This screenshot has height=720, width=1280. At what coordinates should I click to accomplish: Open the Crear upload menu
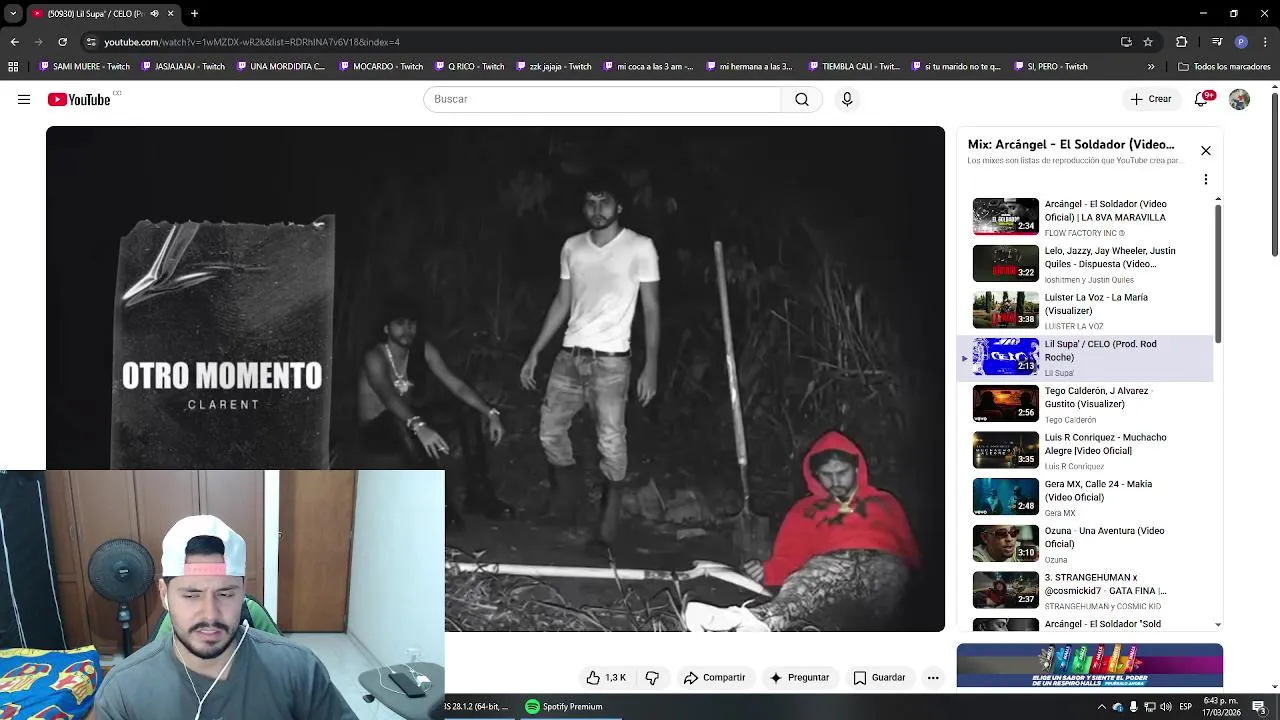[1151, 99]
